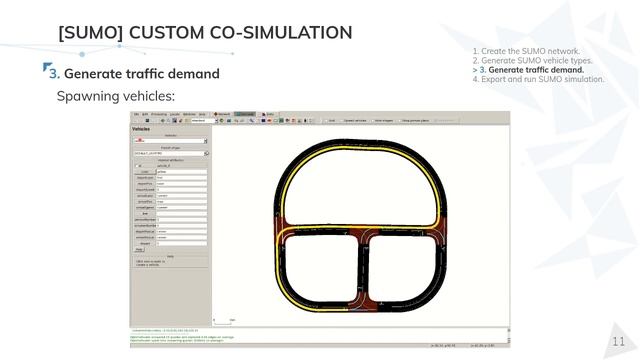
Task: Click the yellow highlighted route on the upper loop
Action: (x=359, y=147)
